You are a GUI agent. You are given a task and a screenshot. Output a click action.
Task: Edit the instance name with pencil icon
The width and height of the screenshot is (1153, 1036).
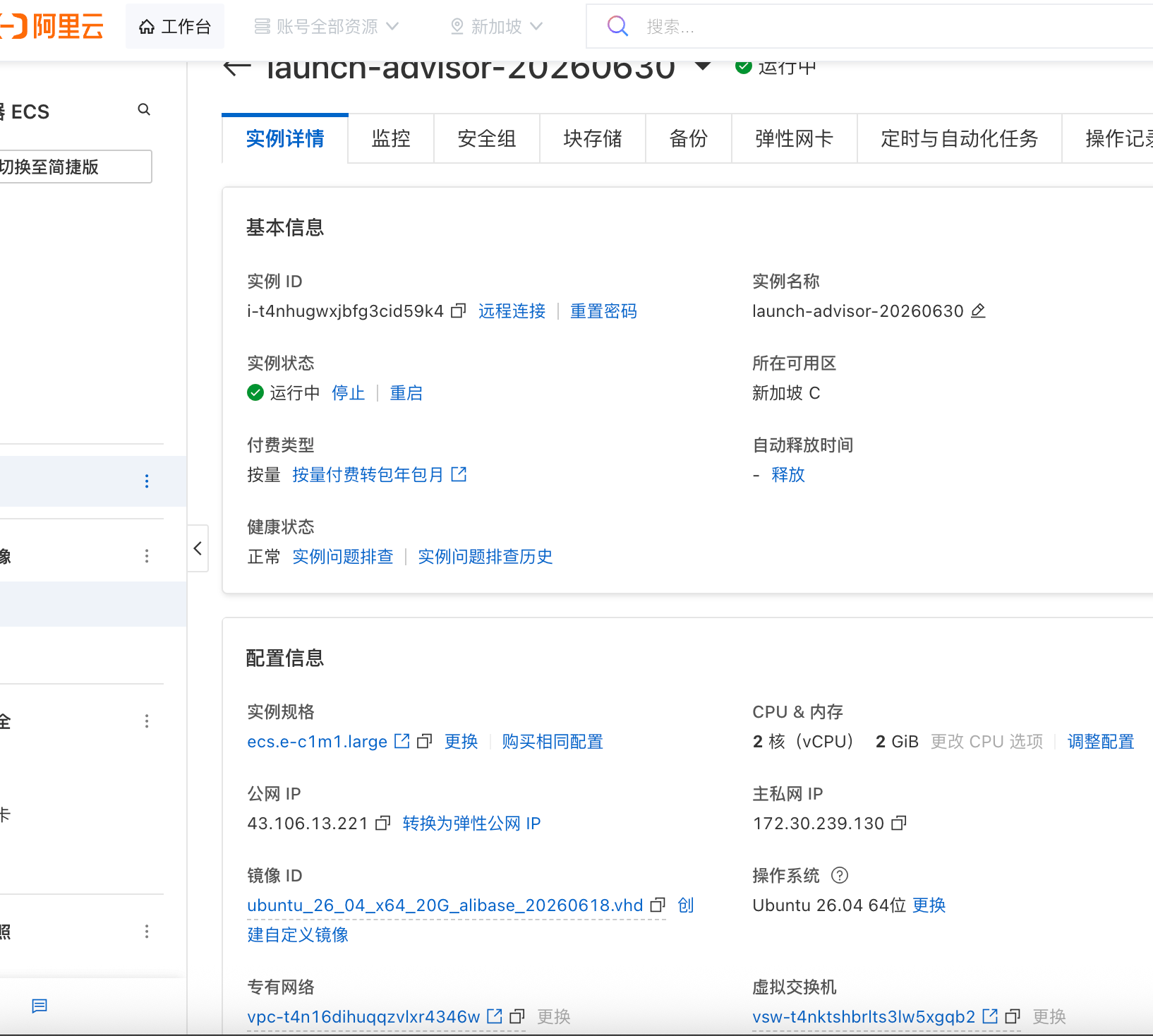[978, 311]
